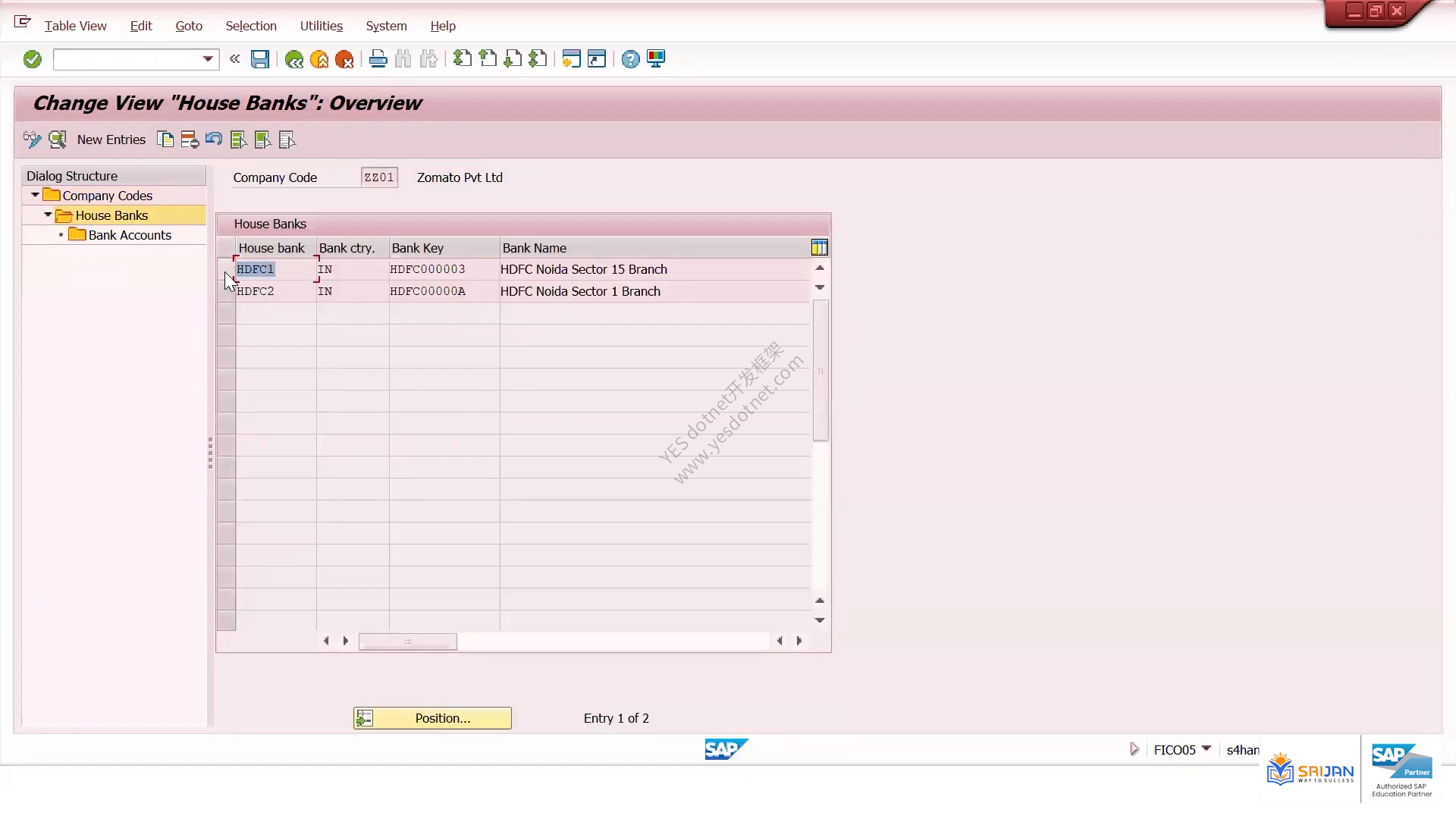
Task: Click the New Entries button
Action: coord(111,140)
